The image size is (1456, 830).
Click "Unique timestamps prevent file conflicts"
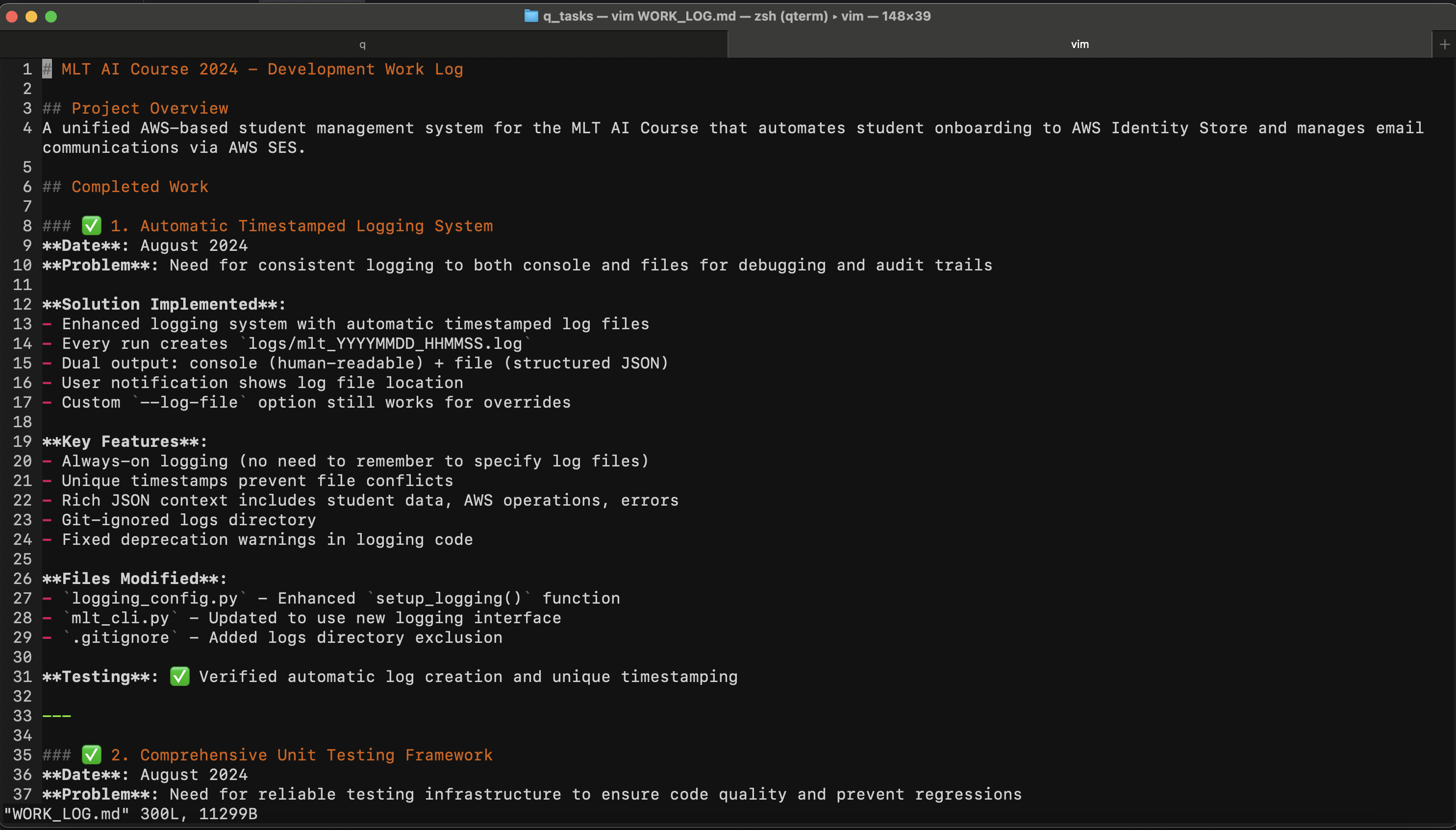(x=257, y=481)
